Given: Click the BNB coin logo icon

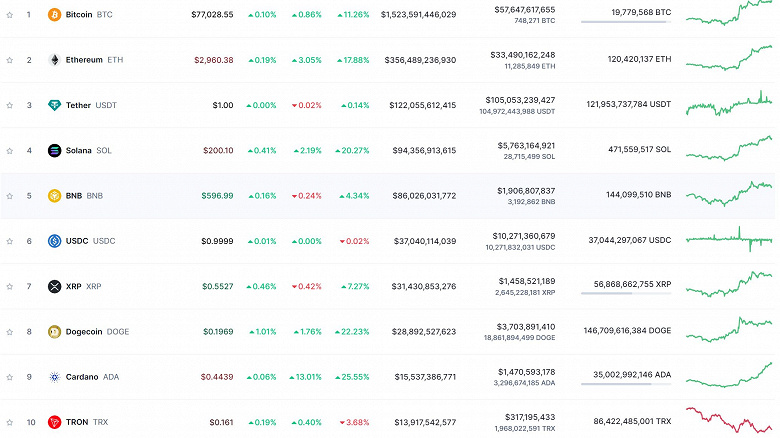Looking at the screenshot, I should [x=54, y=196].
